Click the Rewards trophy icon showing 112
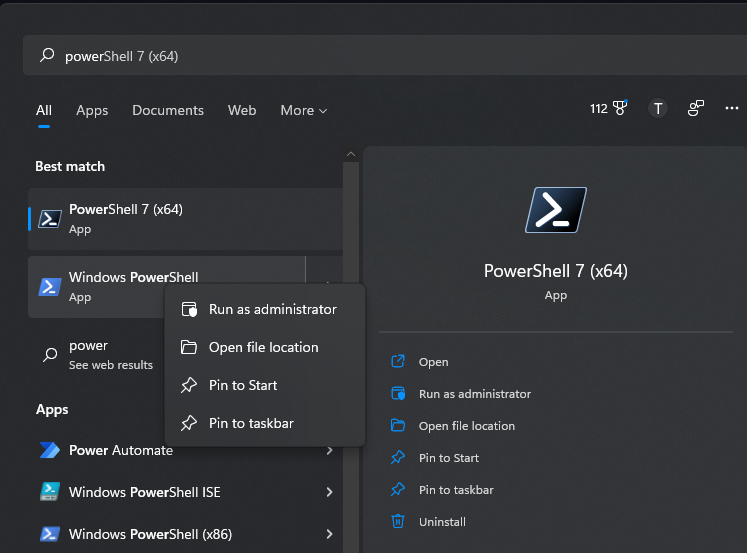This screenshot has height=553, width=747. [620, 109]
